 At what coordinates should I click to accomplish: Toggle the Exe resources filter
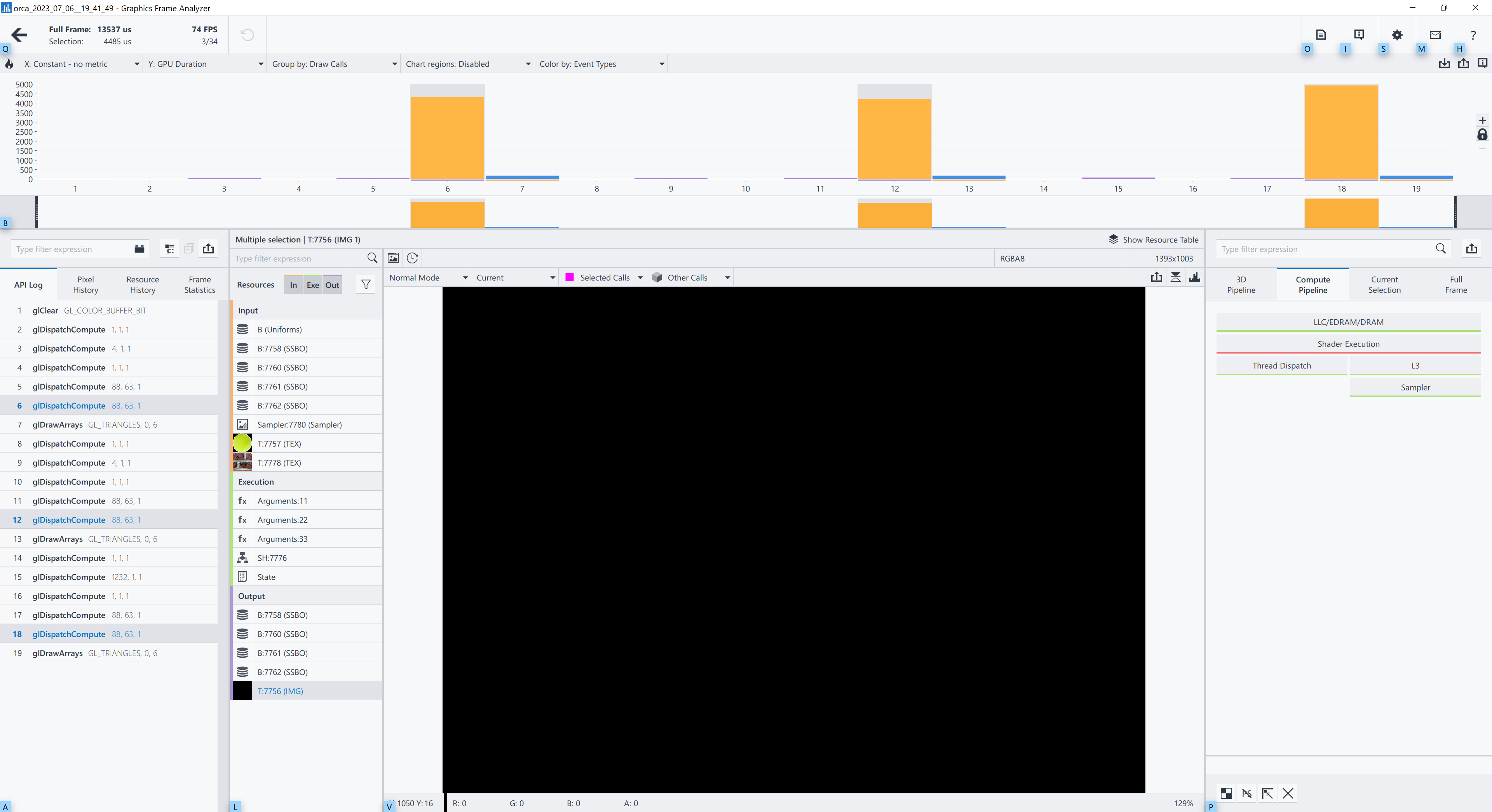313,285
